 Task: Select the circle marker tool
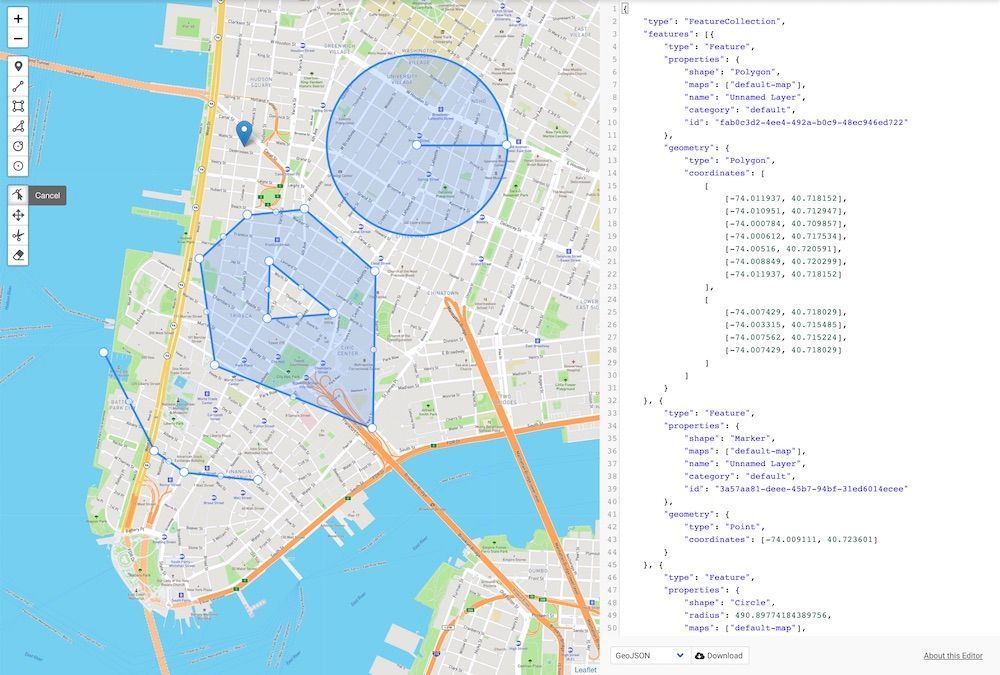18,165
